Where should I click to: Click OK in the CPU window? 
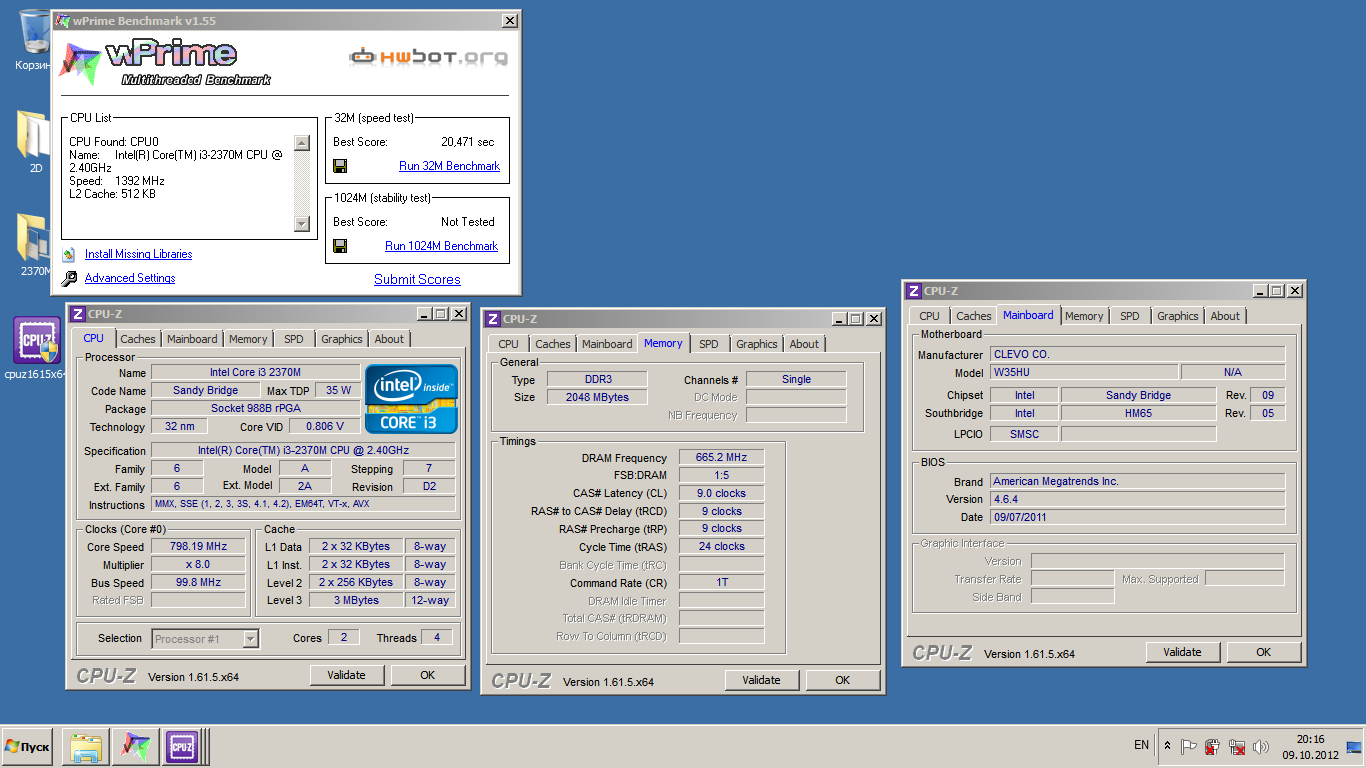(428, 675)
